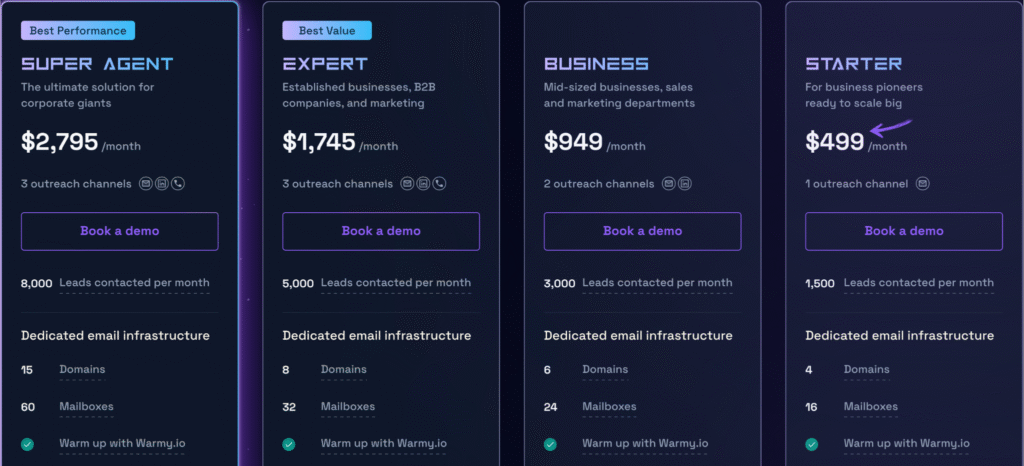This screenshot has width=1024, height=466.
Task: Book a demo for the Expert plan
Action: 381,231
